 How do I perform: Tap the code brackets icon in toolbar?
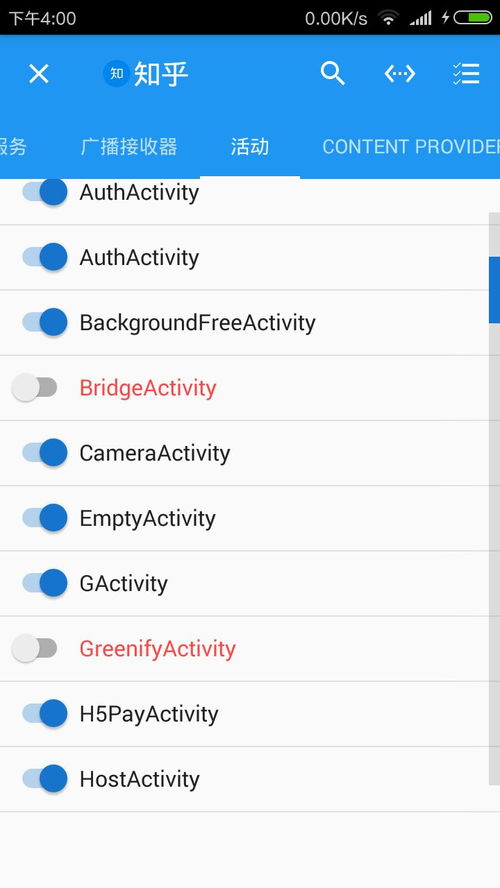coord(400,74)
